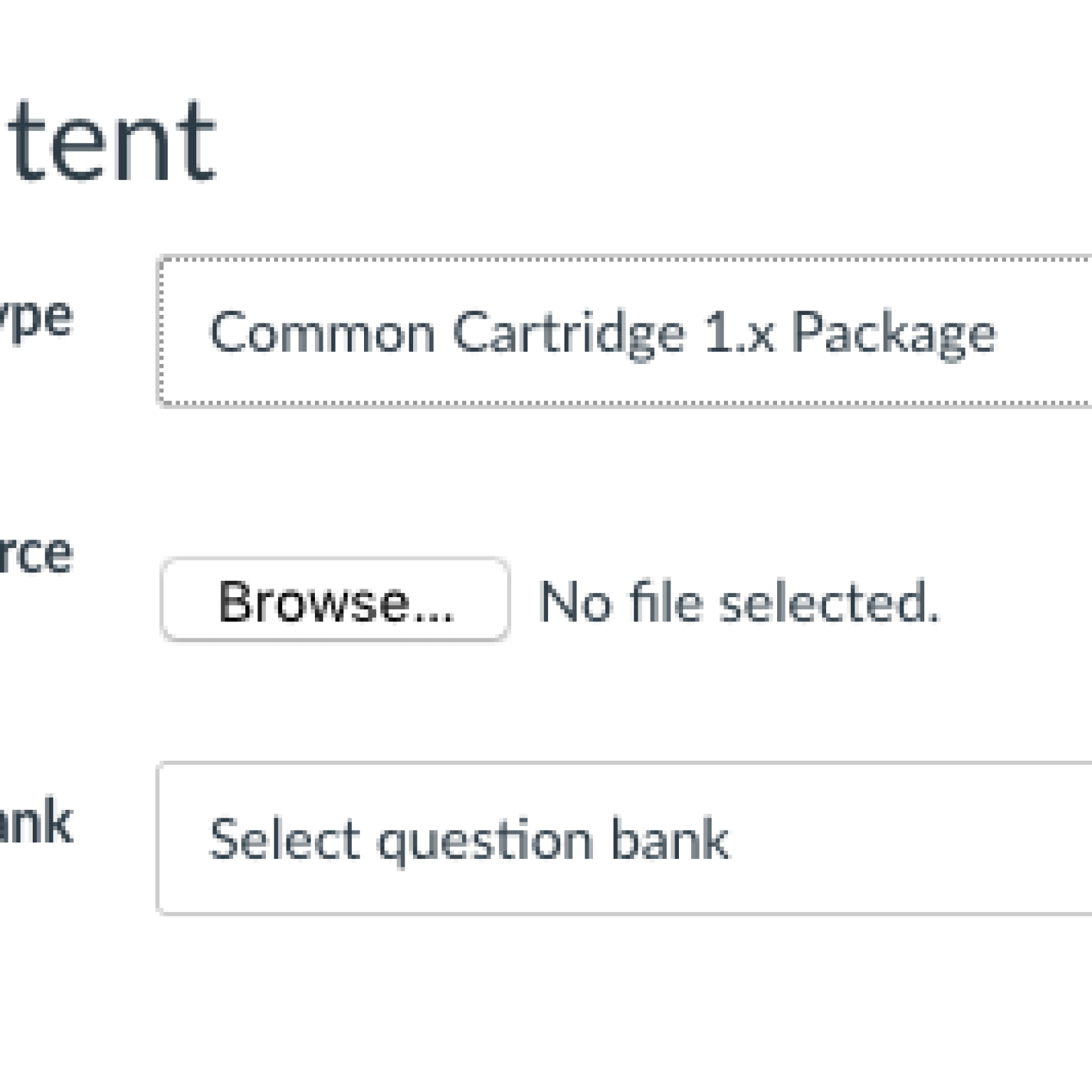
Task: Click the cut-off Source label
Action: 36,555
